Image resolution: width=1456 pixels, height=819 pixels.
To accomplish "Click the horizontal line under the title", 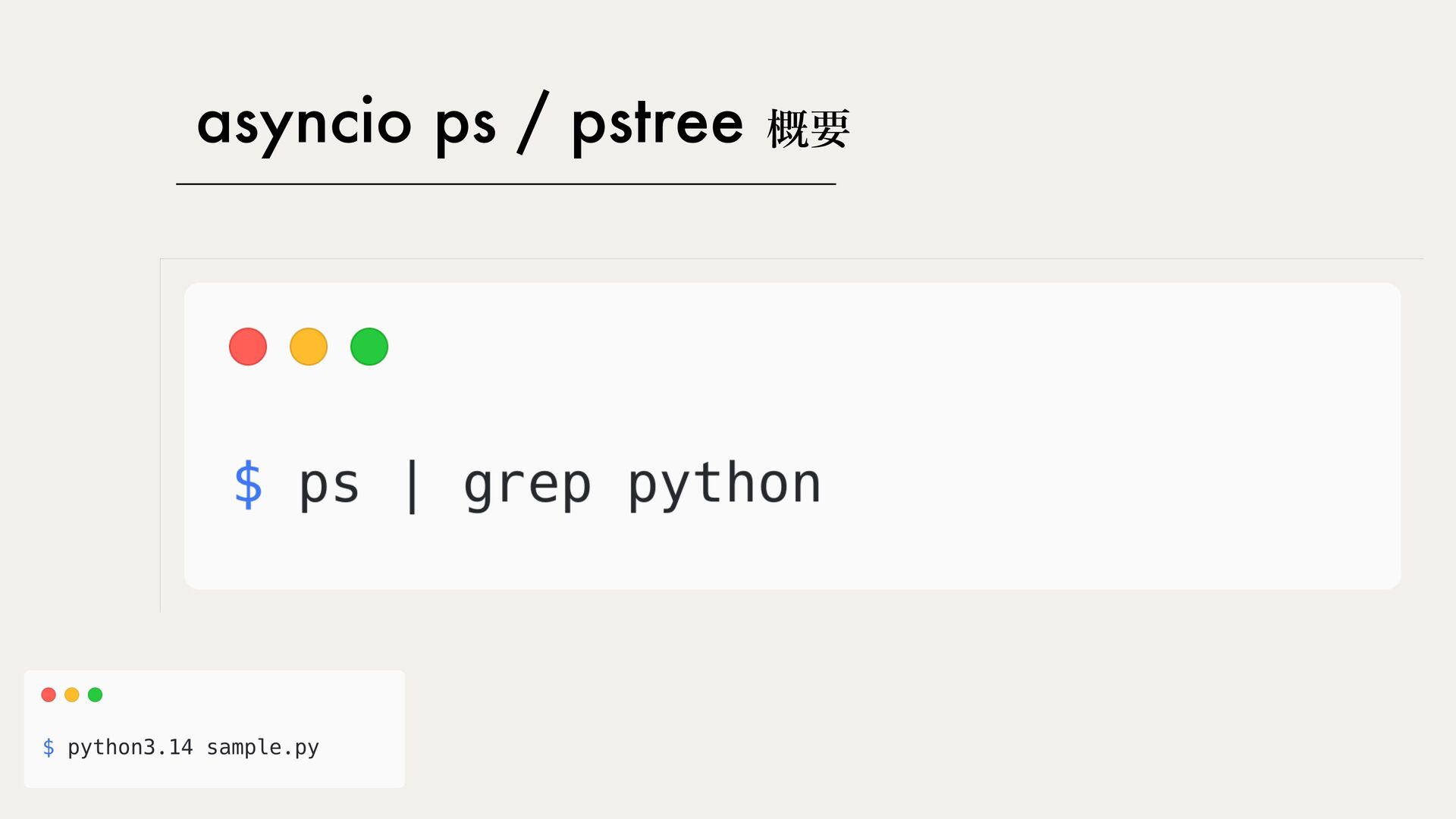I will coord(506,184).
